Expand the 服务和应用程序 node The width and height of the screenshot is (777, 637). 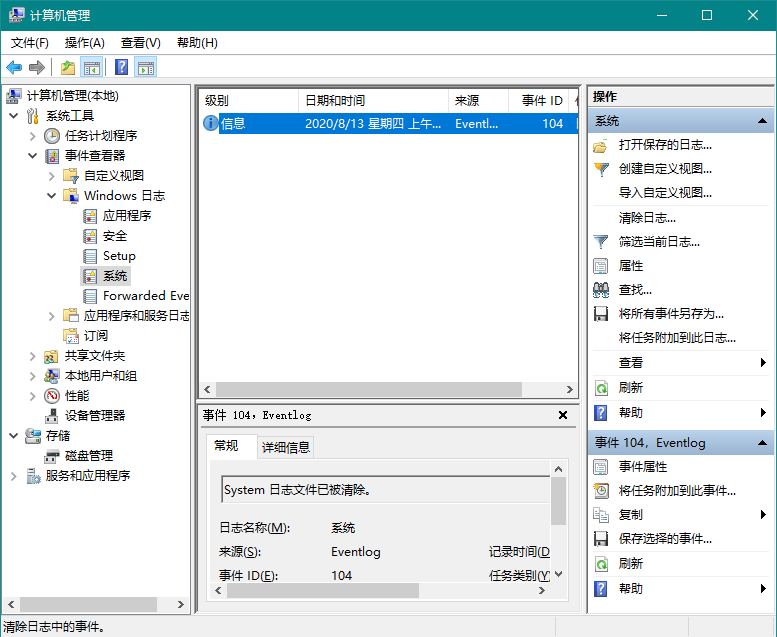point(14,476)
